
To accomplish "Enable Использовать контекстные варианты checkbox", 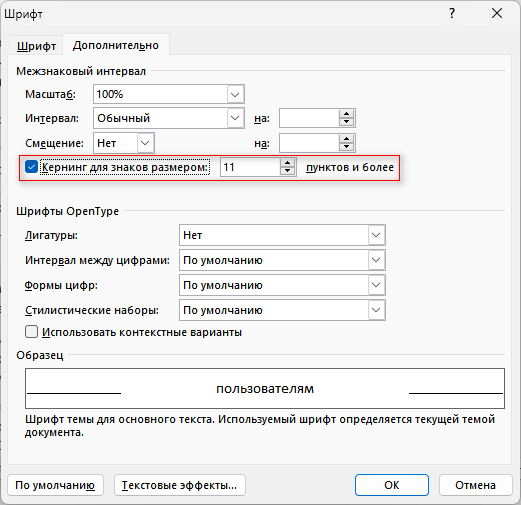I will tap(31, 332).
